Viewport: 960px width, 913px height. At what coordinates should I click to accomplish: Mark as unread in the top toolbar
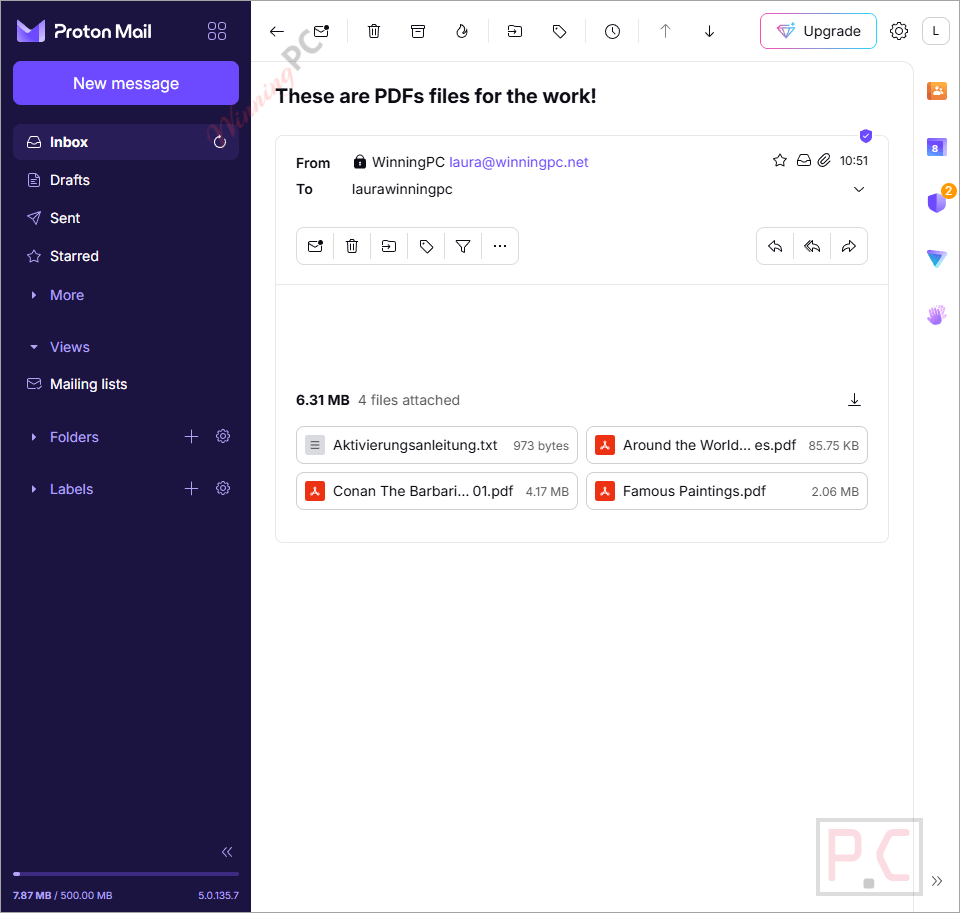[321, 31]
